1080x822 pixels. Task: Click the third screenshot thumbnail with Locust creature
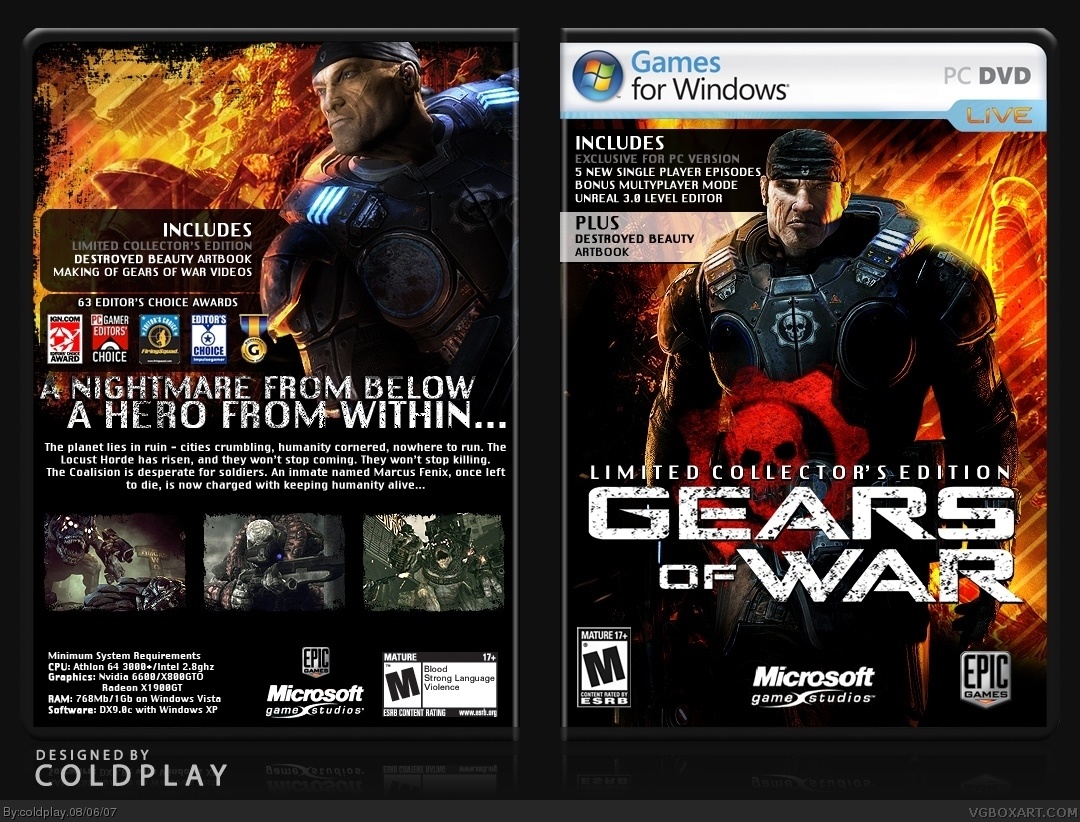tap(433, 562)
